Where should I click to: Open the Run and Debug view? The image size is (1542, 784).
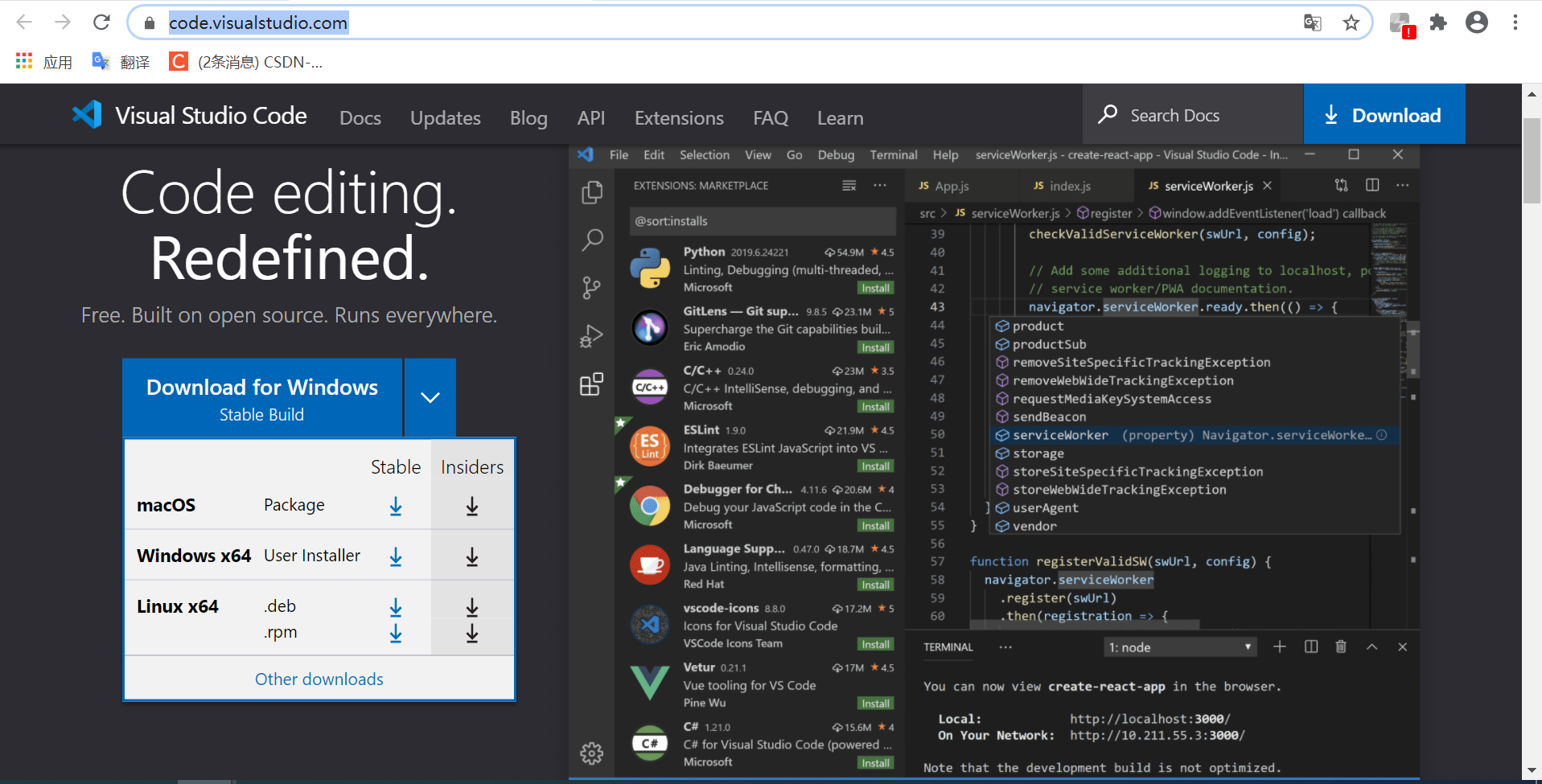pyautogui.click(x=593, y=336)
